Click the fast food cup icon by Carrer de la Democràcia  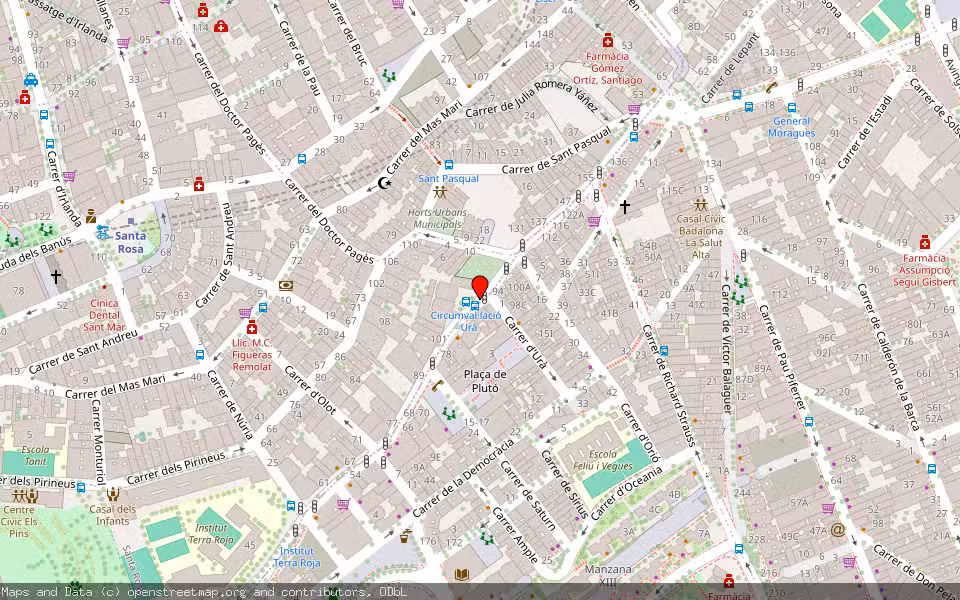(x=405, y=536)
